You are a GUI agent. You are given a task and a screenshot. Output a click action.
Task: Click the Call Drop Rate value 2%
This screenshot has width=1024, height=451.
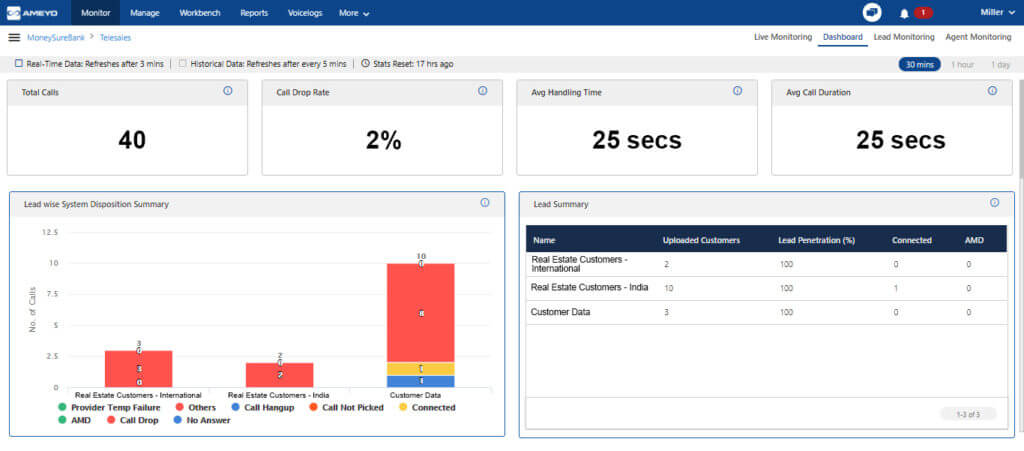(383, 140)
